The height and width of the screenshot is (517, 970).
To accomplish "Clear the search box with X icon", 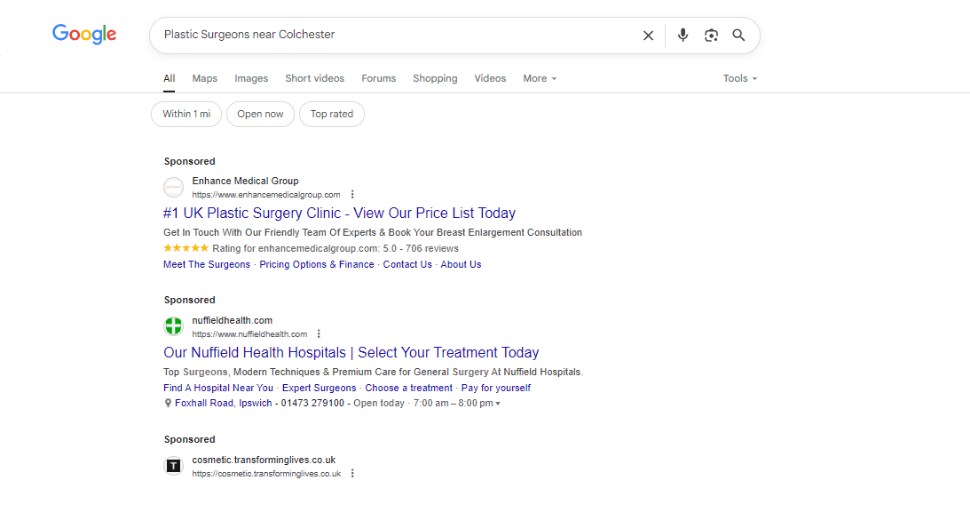I will 648,35.
